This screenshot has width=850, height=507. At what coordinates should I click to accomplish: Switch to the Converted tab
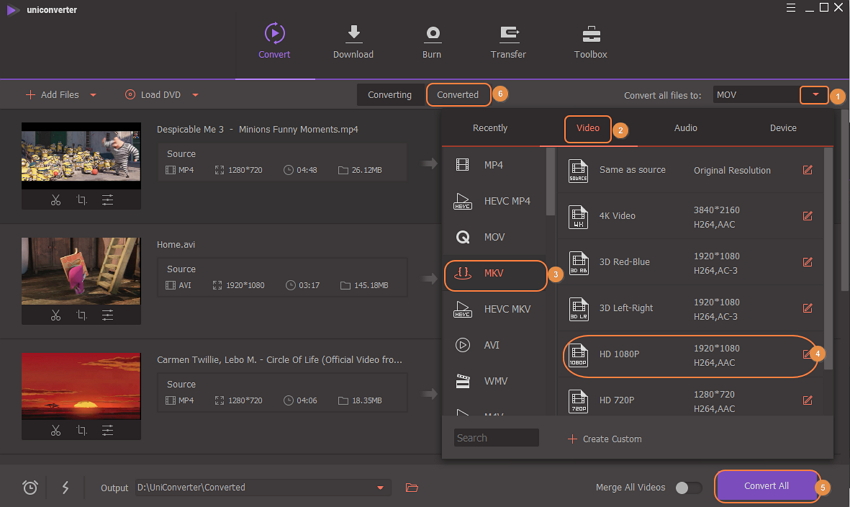tap(458, 95)
